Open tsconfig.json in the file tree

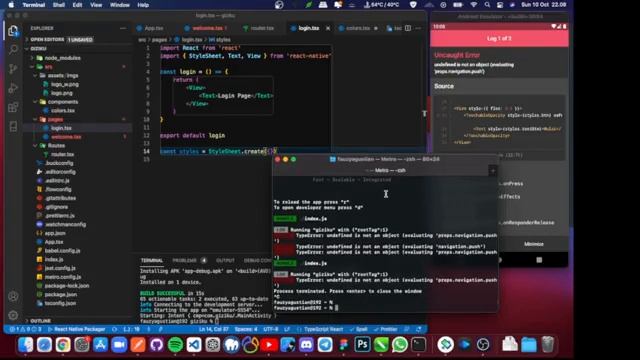click(60, 303)
